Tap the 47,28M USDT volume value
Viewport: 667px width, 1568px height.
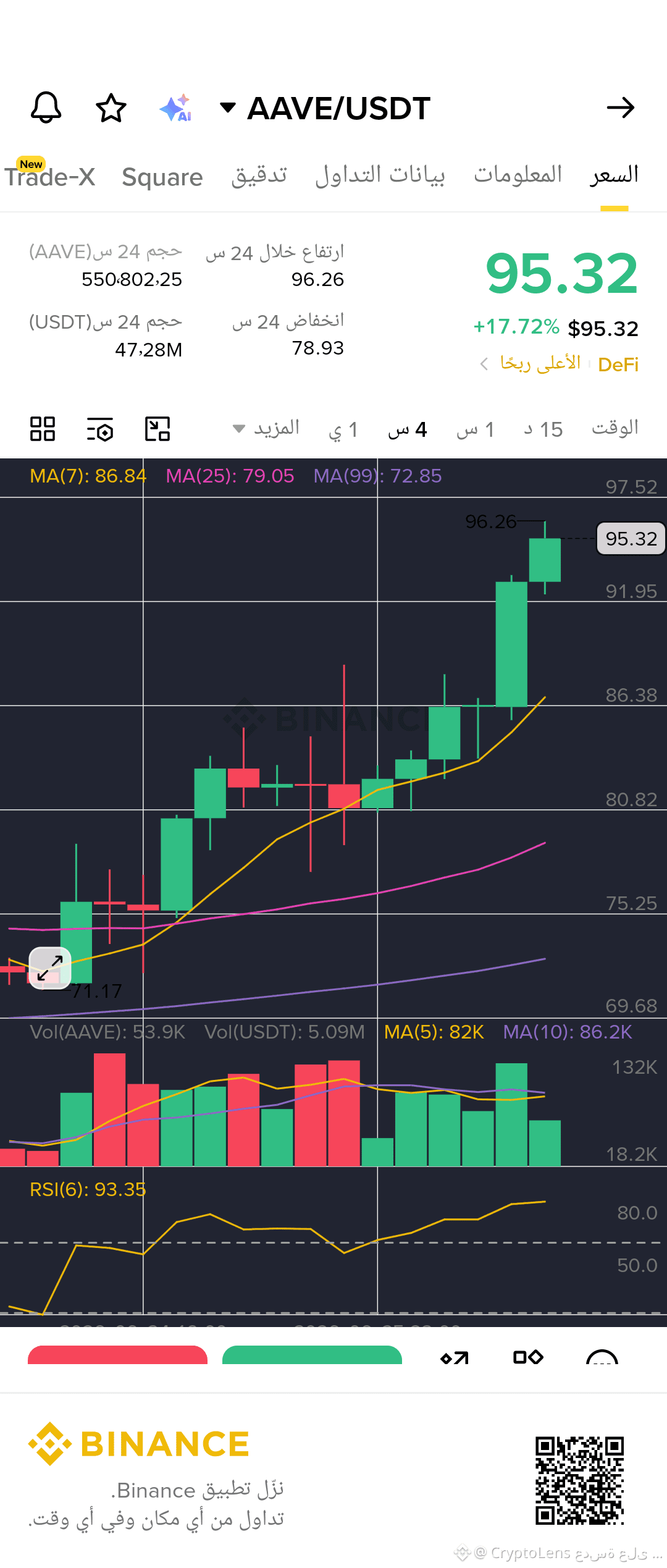[149, 350]
